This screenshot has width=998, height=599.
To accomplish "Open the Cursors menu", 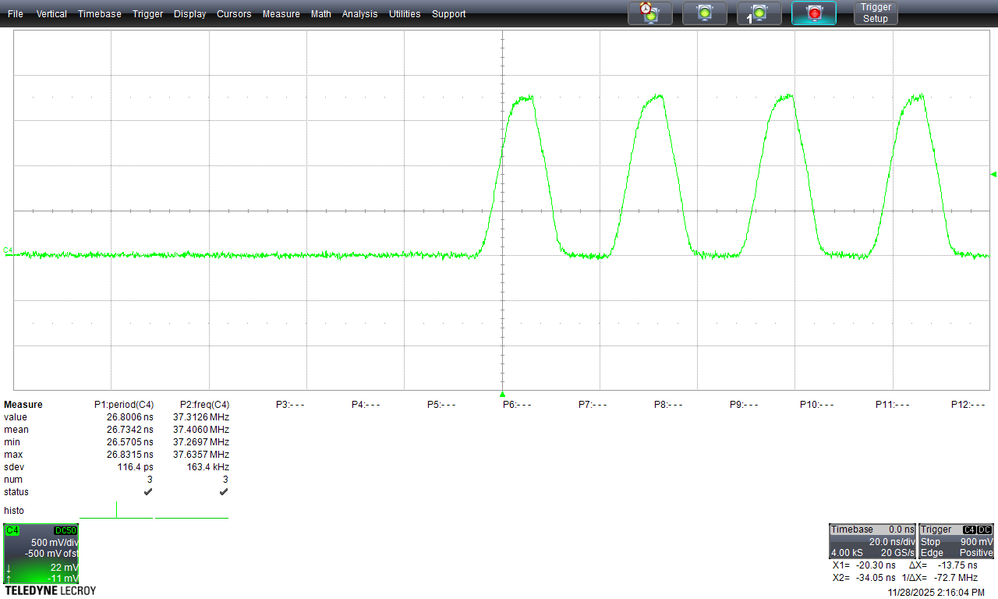I will tap(234, 13).
